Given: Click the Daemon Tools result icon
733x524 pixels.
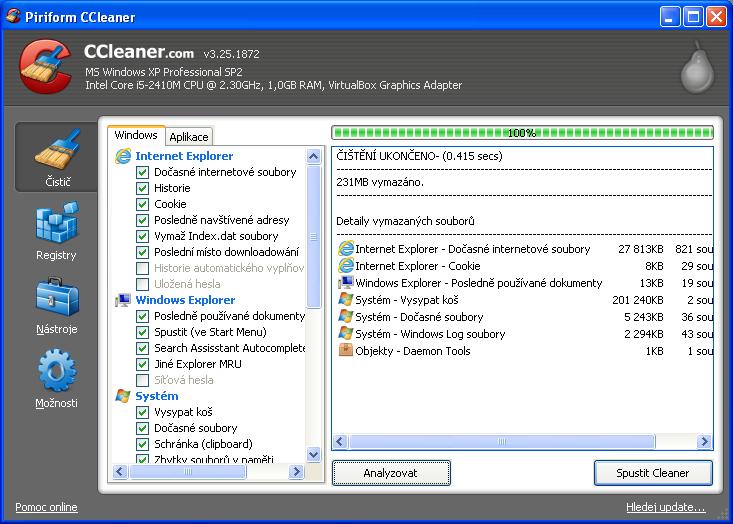Looking at the screenshot, I should (346, 351).
